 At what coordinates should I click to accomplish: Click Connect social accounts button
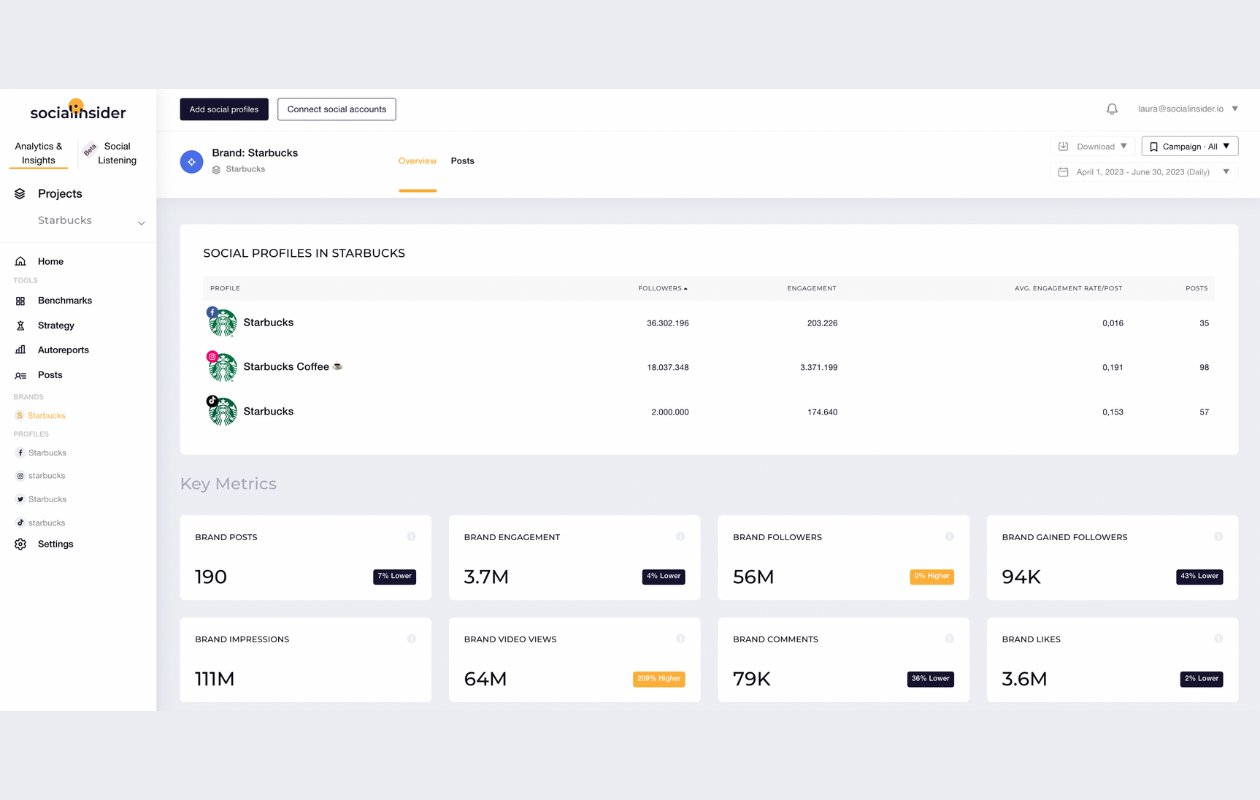click(x=337, y=109)
